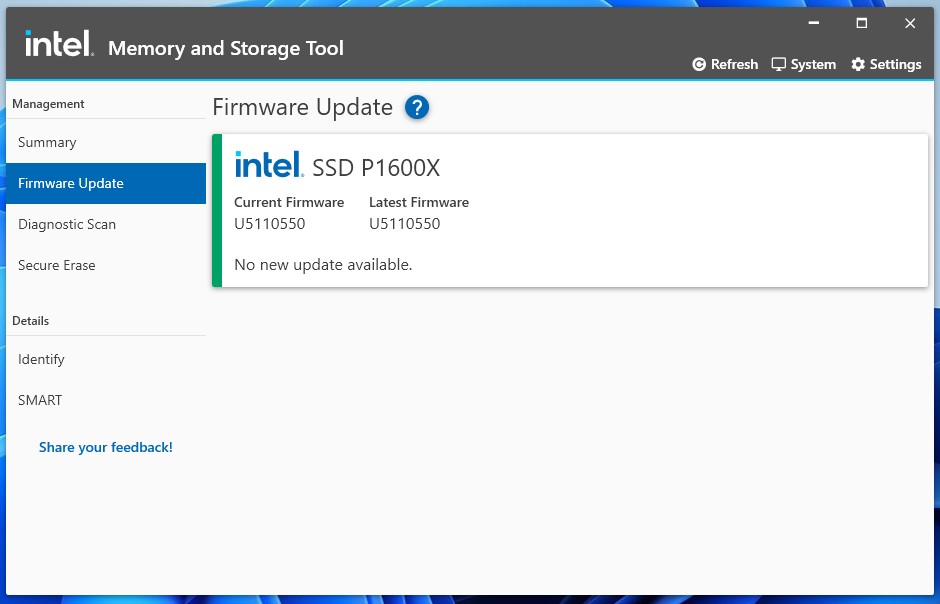Click Share your feedback link

coord(106,447)
